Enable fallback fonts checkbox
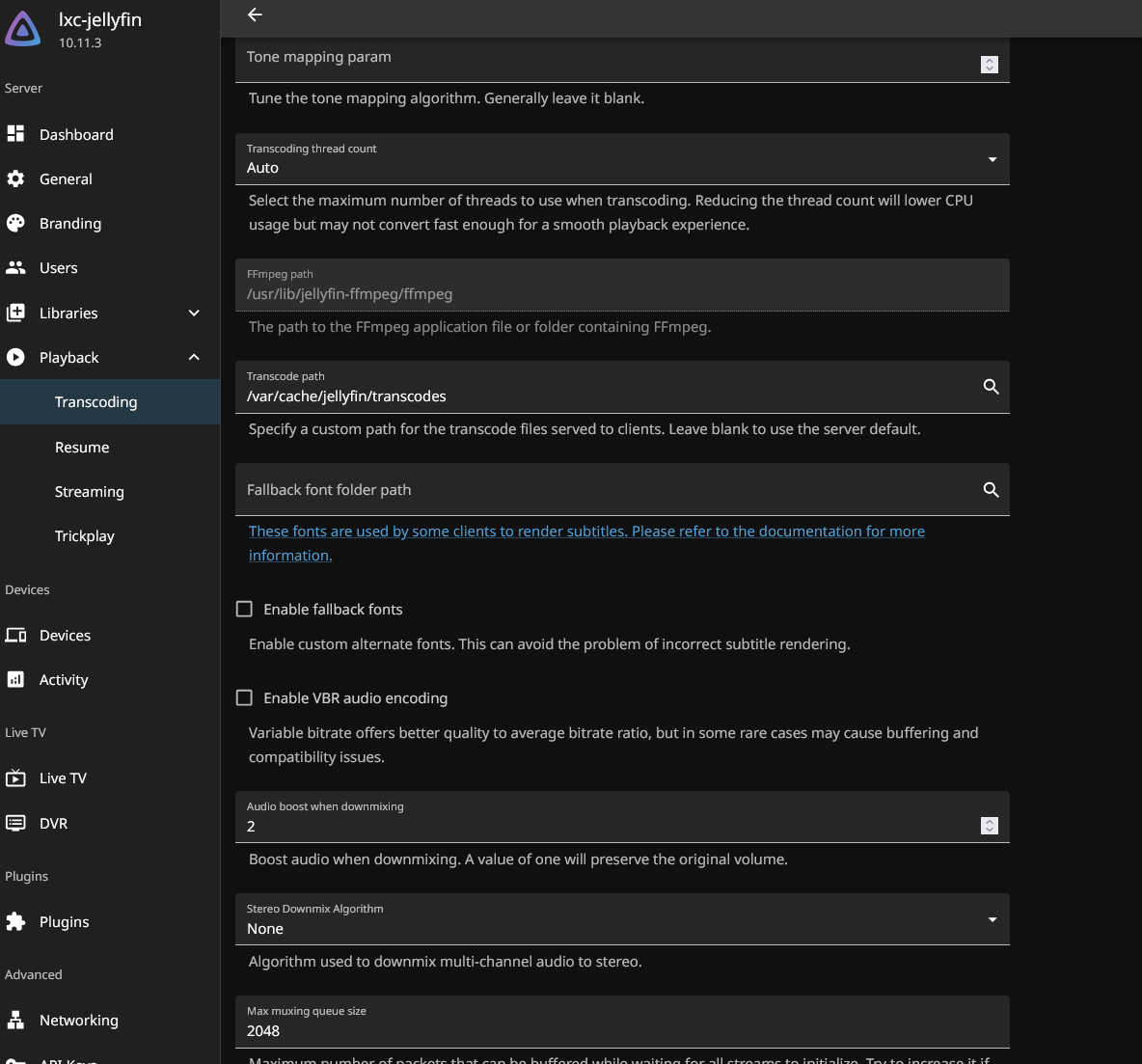The height and width of the screenshot is (1064, 1142). [245, 609]
